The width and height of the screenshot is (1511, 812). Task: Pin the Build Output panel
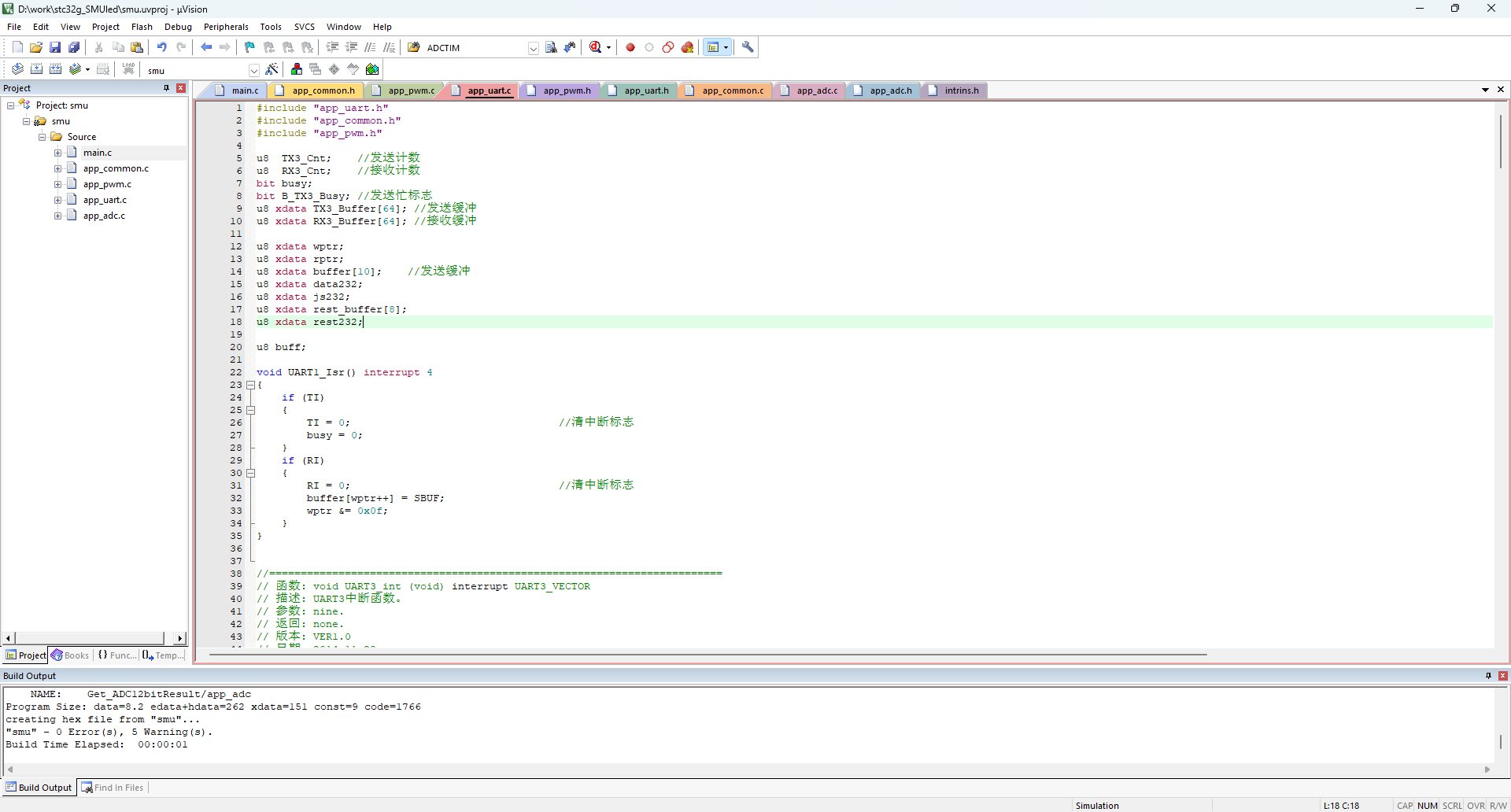[x=1488, y=676]
